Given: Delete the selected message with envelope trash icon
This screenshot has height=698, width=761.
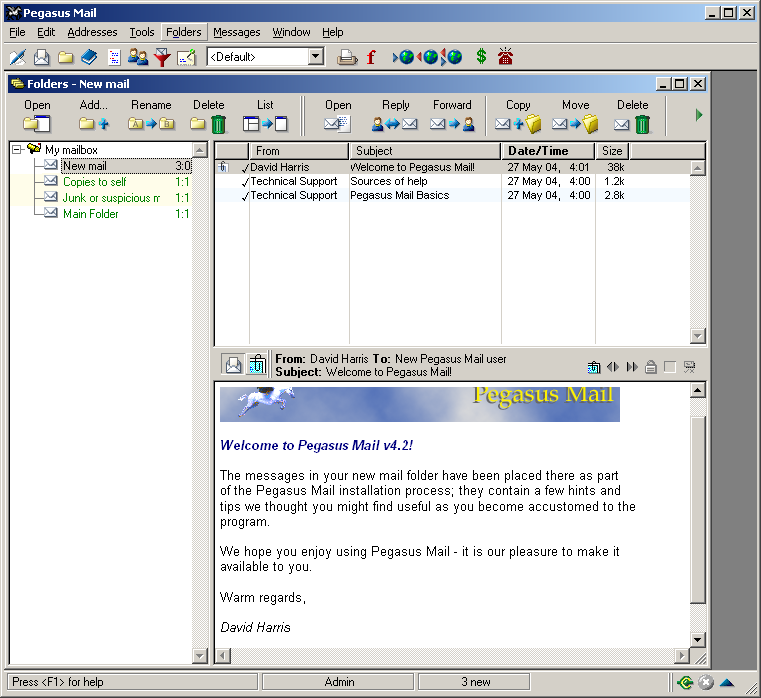Looking at the screenshot, I should click(x=632, y=116).
